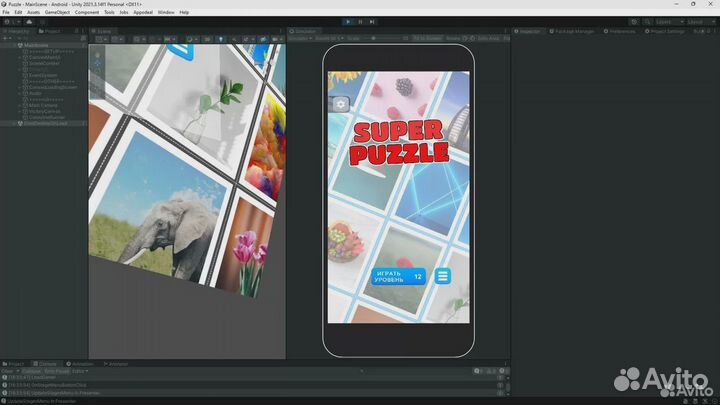Screen dimensions: 720x405
Task: Open the File menu
Action: [x=6, y=12]
